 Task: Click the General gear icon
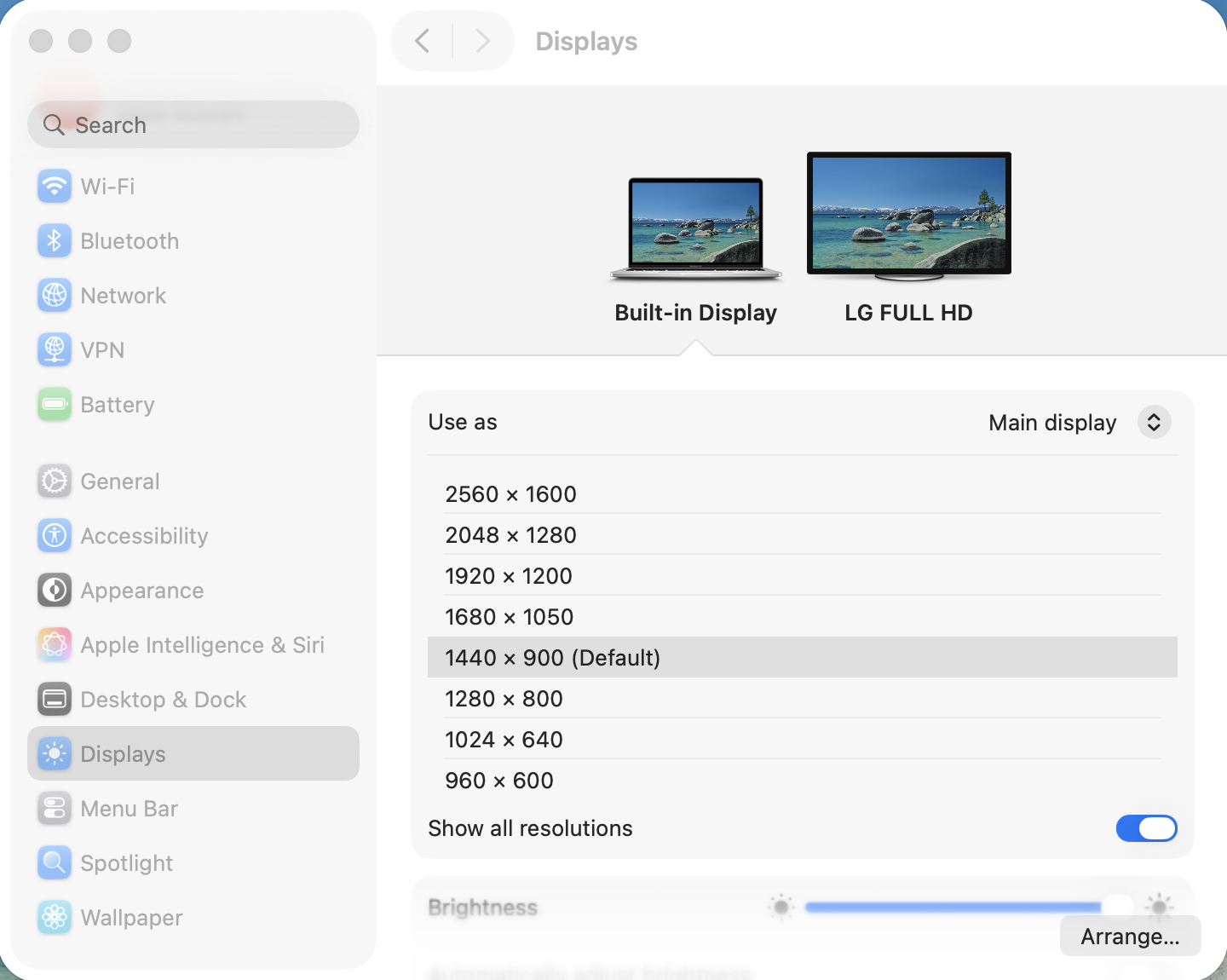(55, 481)
